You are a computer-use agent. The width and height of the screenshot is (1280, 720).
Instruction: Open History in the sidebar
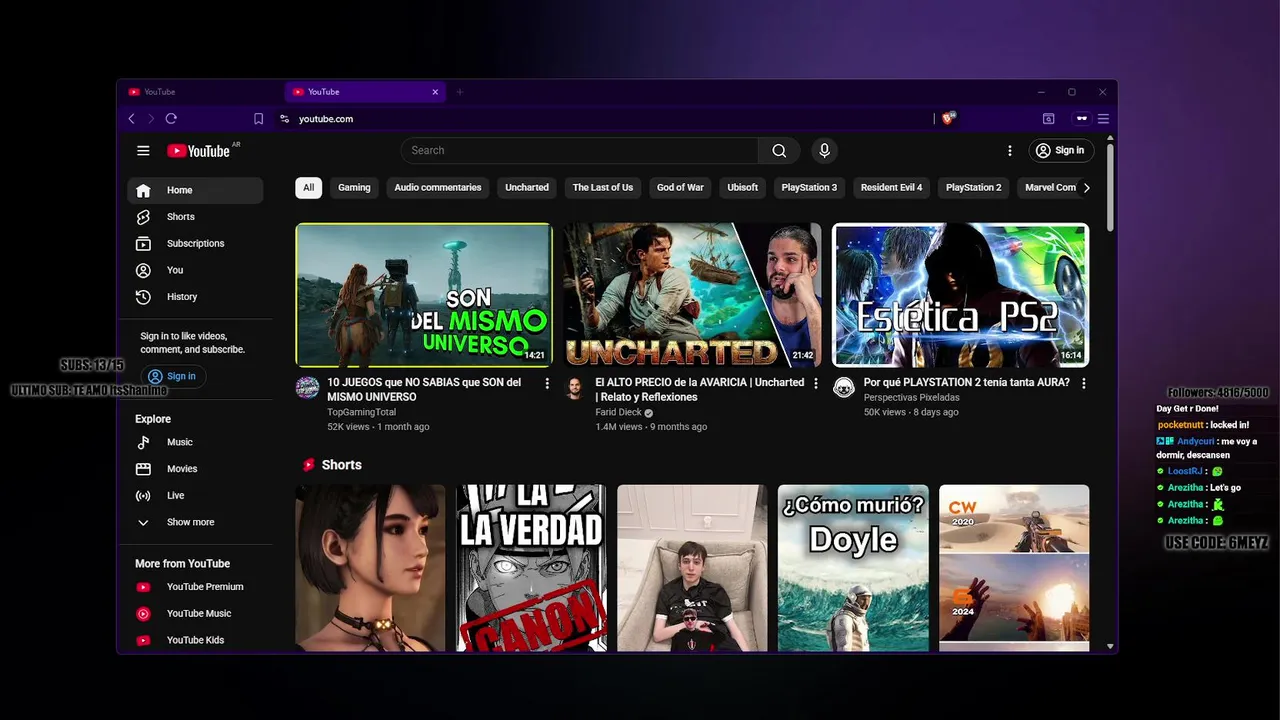tap(195, 297)
